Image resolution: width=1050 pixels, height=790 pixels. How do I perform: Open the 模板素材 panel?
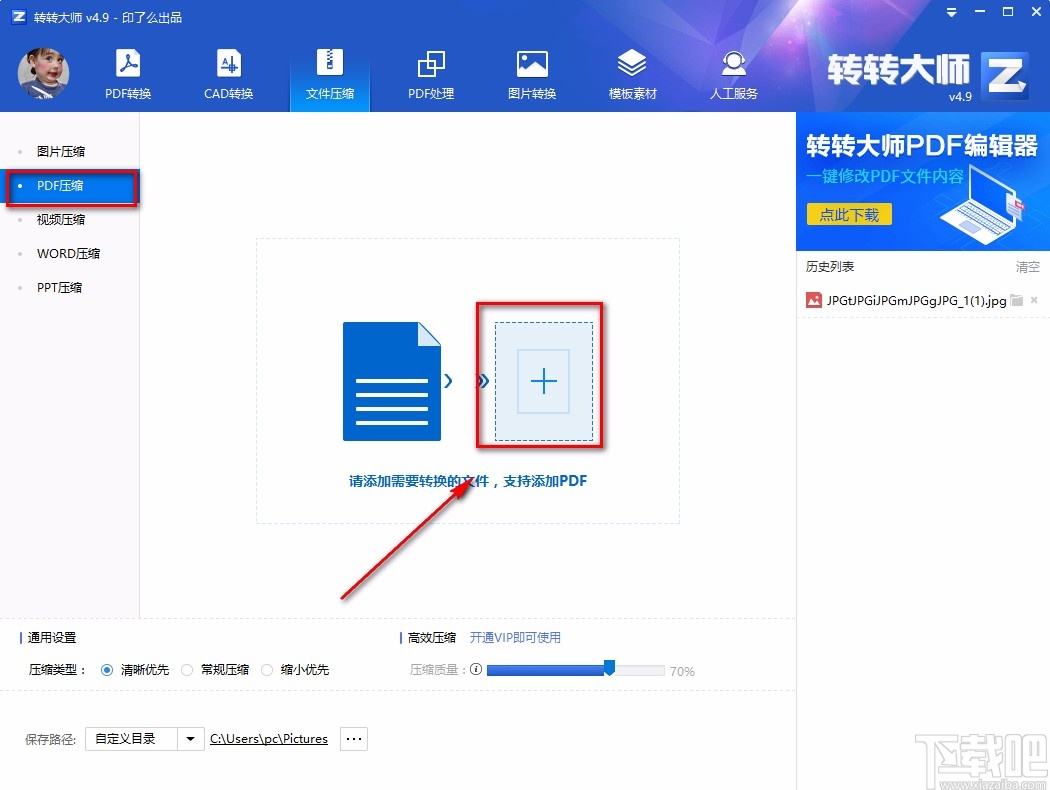click(x=632, y=73)
